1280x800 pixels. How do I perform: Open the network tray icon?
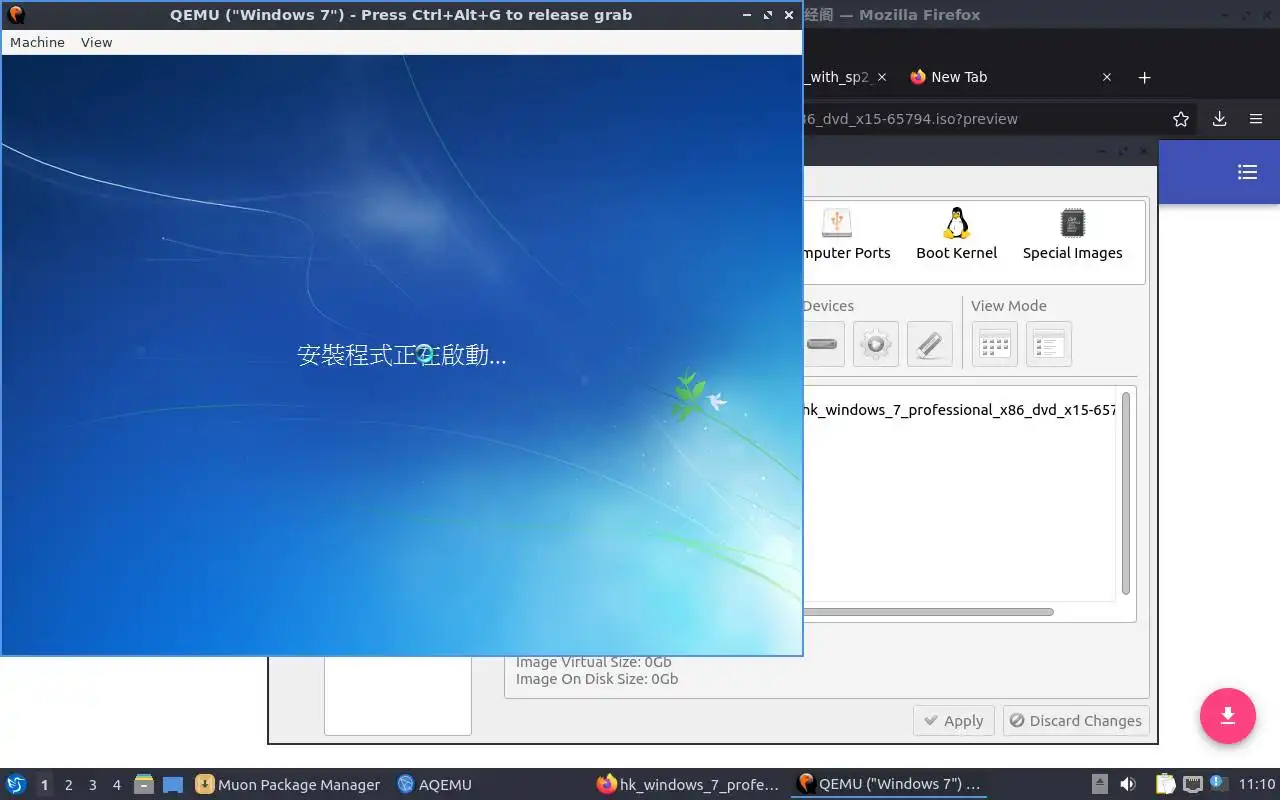point(1192,784)
